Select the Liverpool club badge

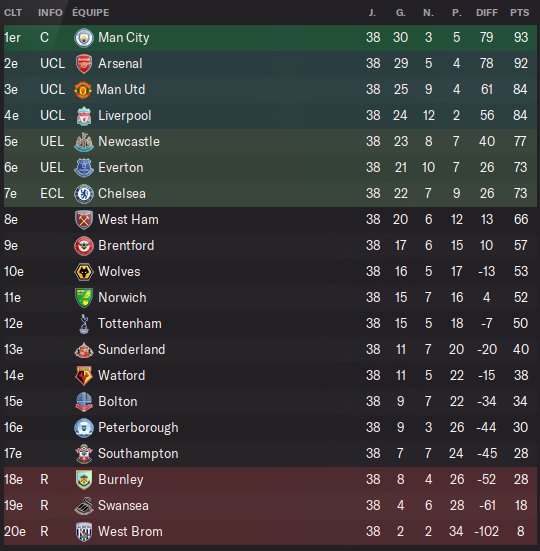(x=84, y=116)
